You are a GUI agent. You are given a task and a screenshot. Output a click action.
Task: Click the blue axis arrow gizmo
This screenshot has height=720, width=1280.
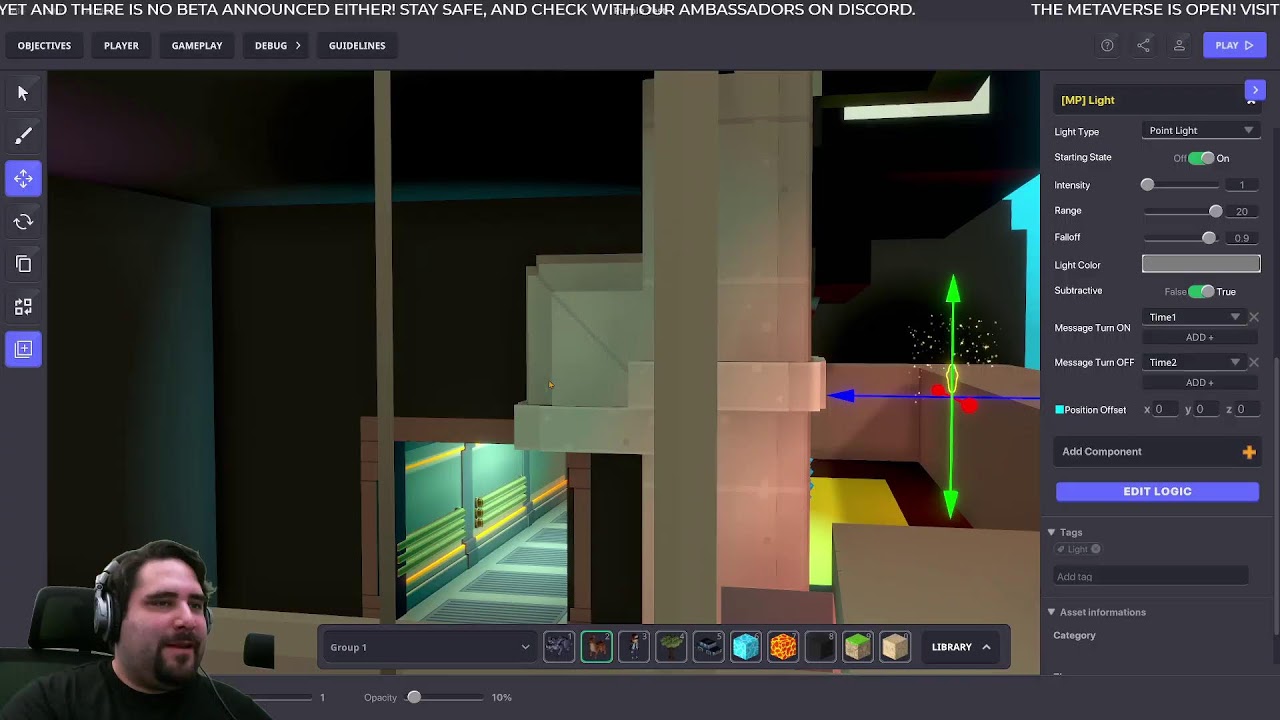(841, 397)
